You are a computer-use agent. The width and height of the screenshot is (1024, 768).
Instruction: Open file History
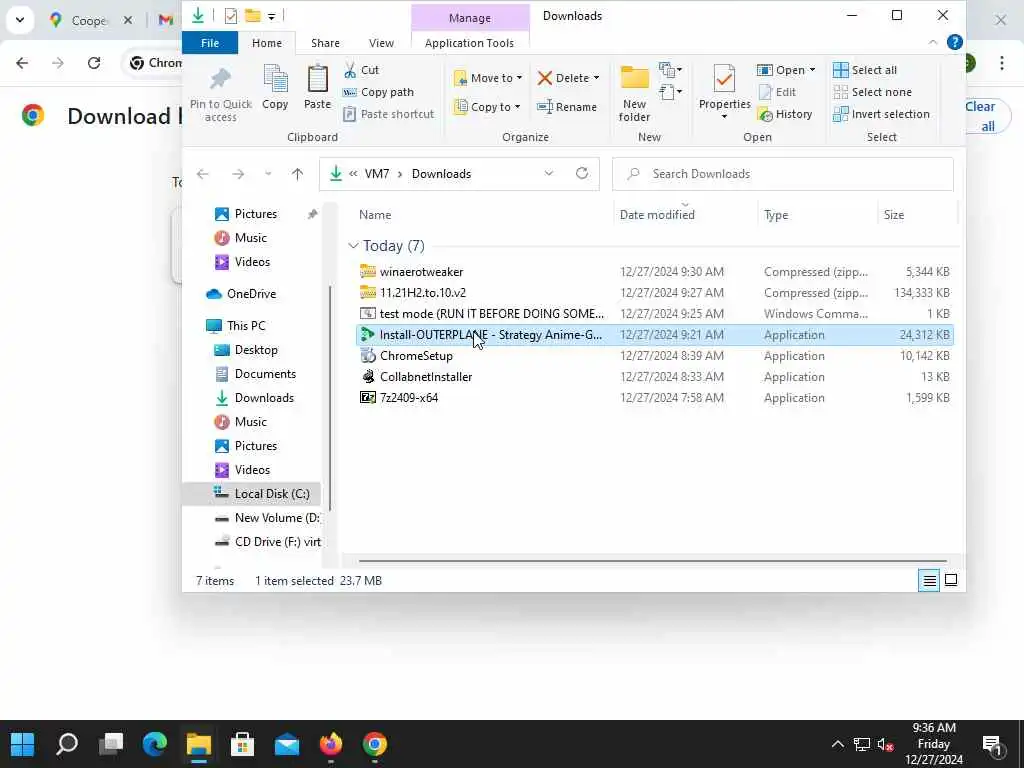(785, 114)
